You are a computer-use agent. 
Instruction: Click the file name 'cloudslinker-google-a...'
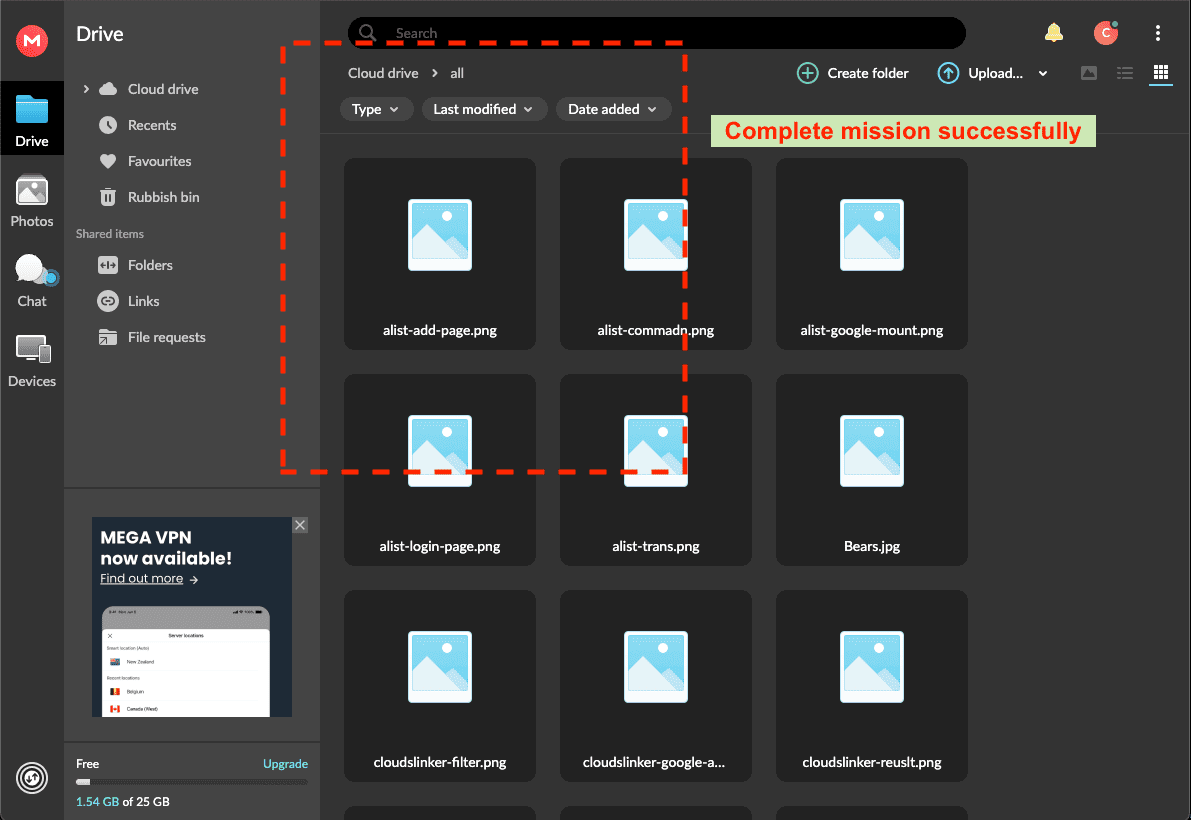point(654,762)
